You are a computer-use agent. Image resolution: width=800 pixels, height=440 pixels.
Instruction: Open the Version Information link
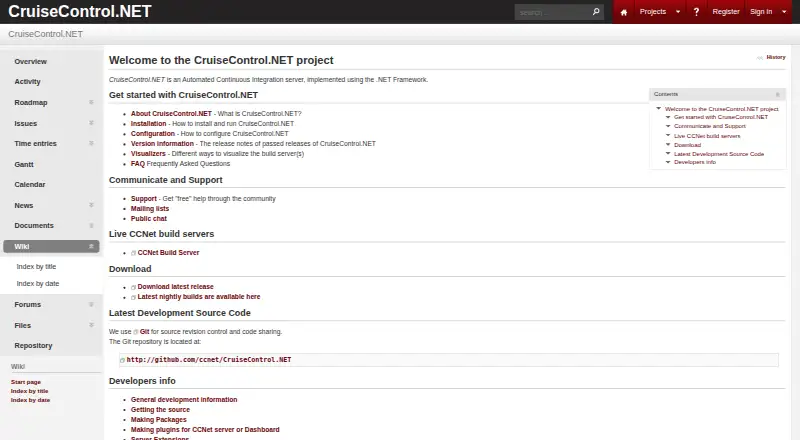[162, 144]
